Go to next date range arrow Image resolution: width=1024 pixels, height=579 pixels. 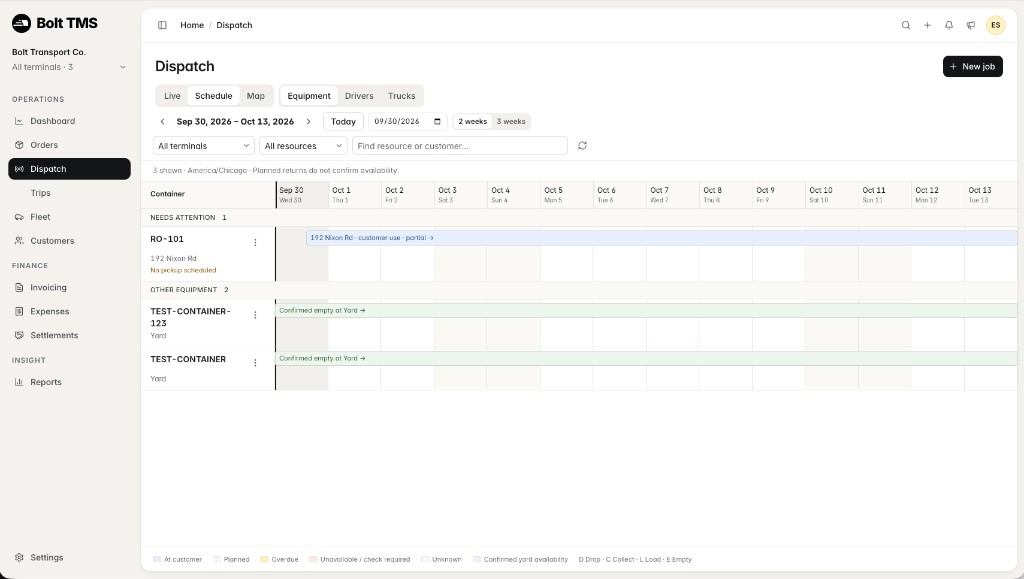308,121
